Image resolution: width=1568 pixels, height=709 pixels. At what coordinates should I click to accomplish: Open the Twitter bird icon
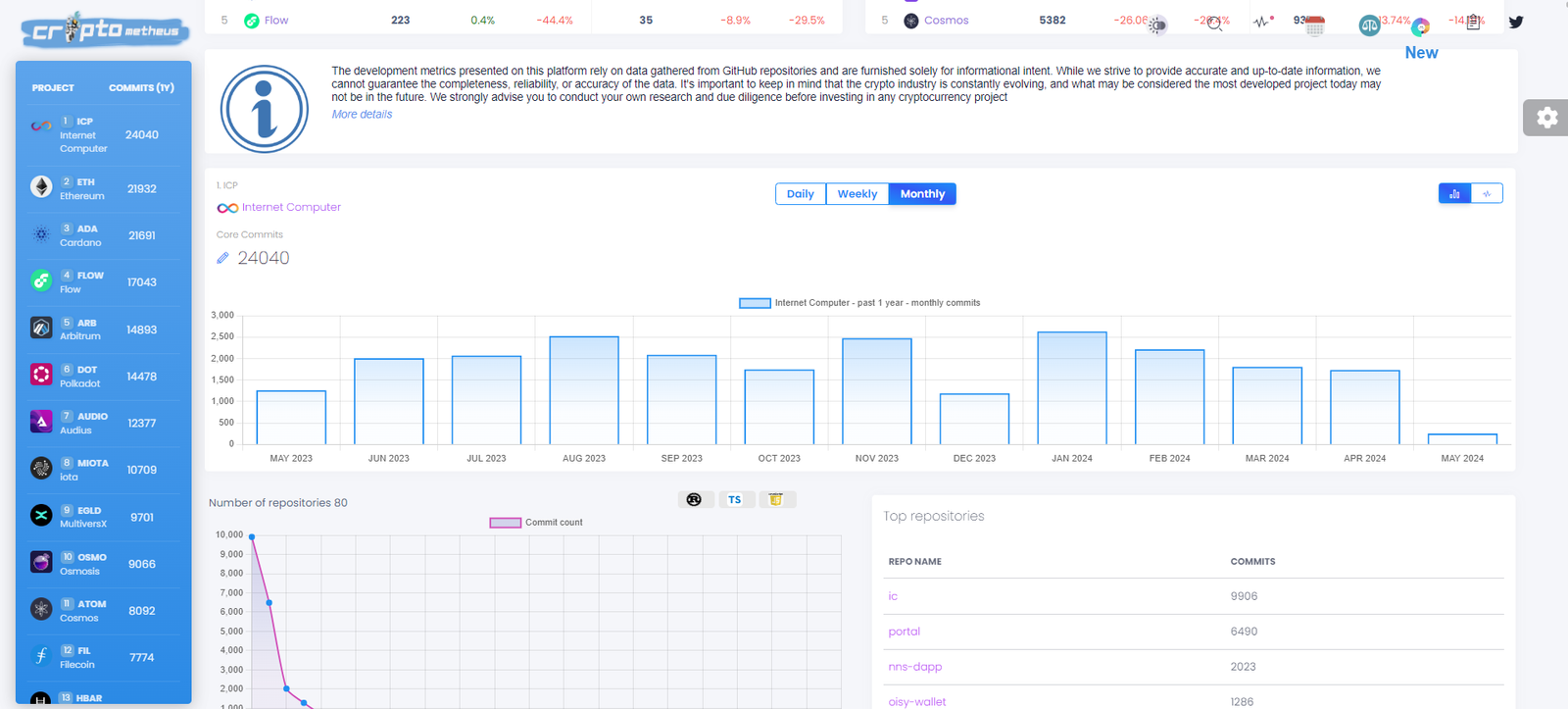tap(1516, 22)
